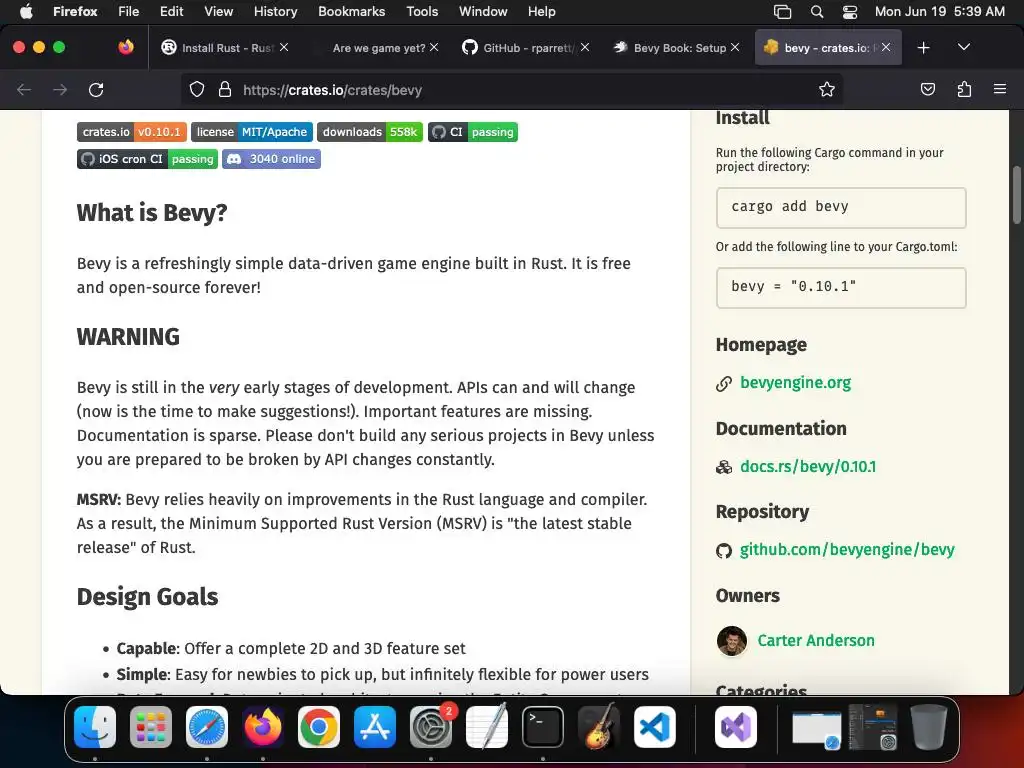The width and height of the screenshot is (1024, 768).
Task: Open Carter Anderson owner profile
Action: click(816, 641)
